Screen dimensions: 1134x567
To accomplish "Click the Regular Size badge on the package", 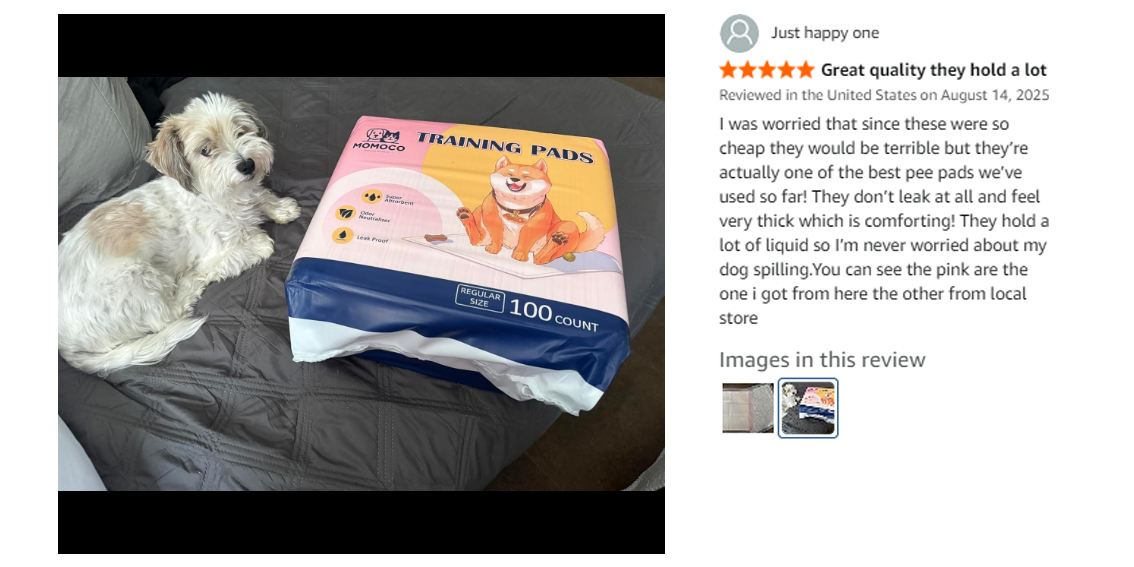I will click(x=479, y=298).
